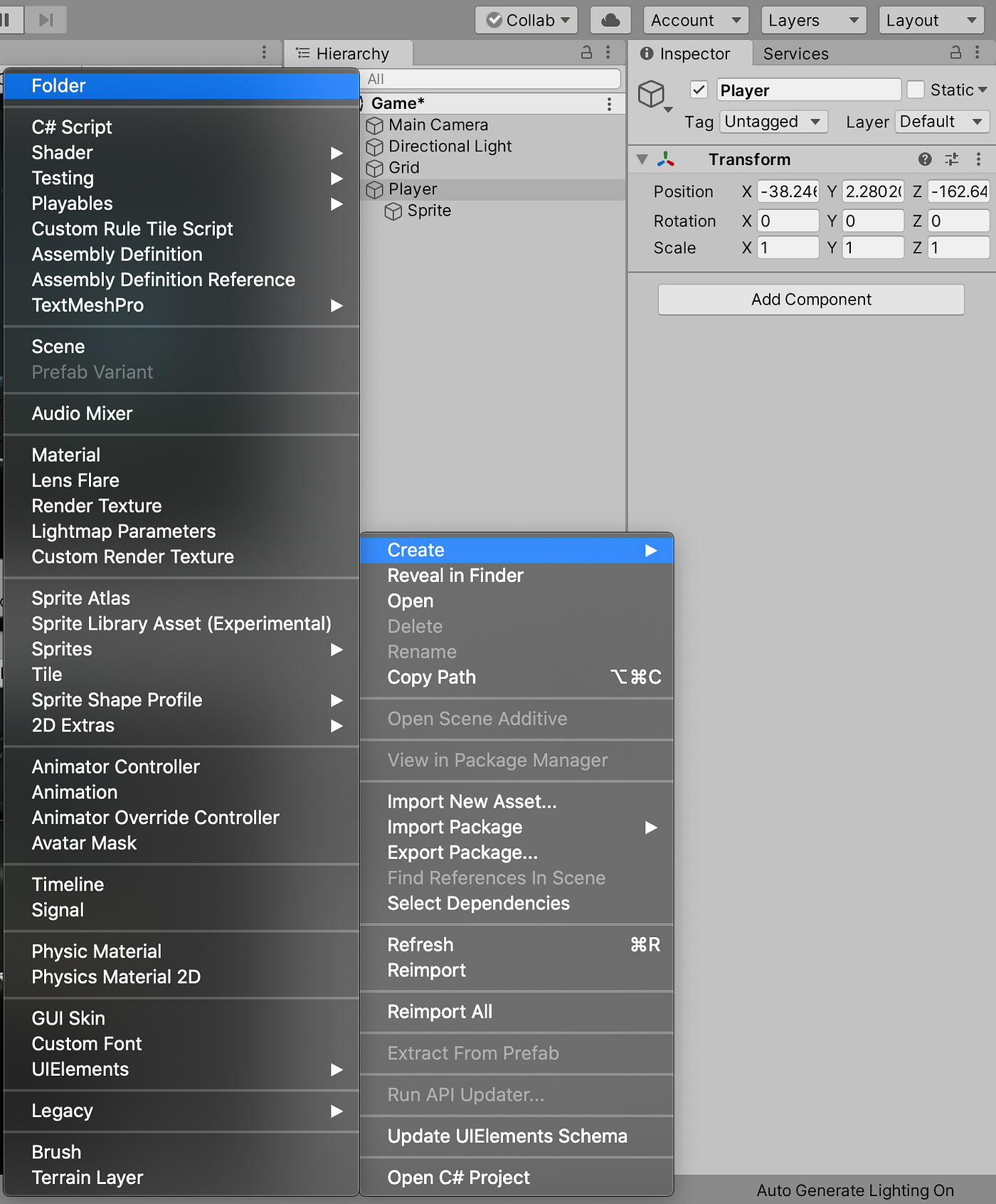
Task: Open the Import Package submenu
Action: (516, 828)
